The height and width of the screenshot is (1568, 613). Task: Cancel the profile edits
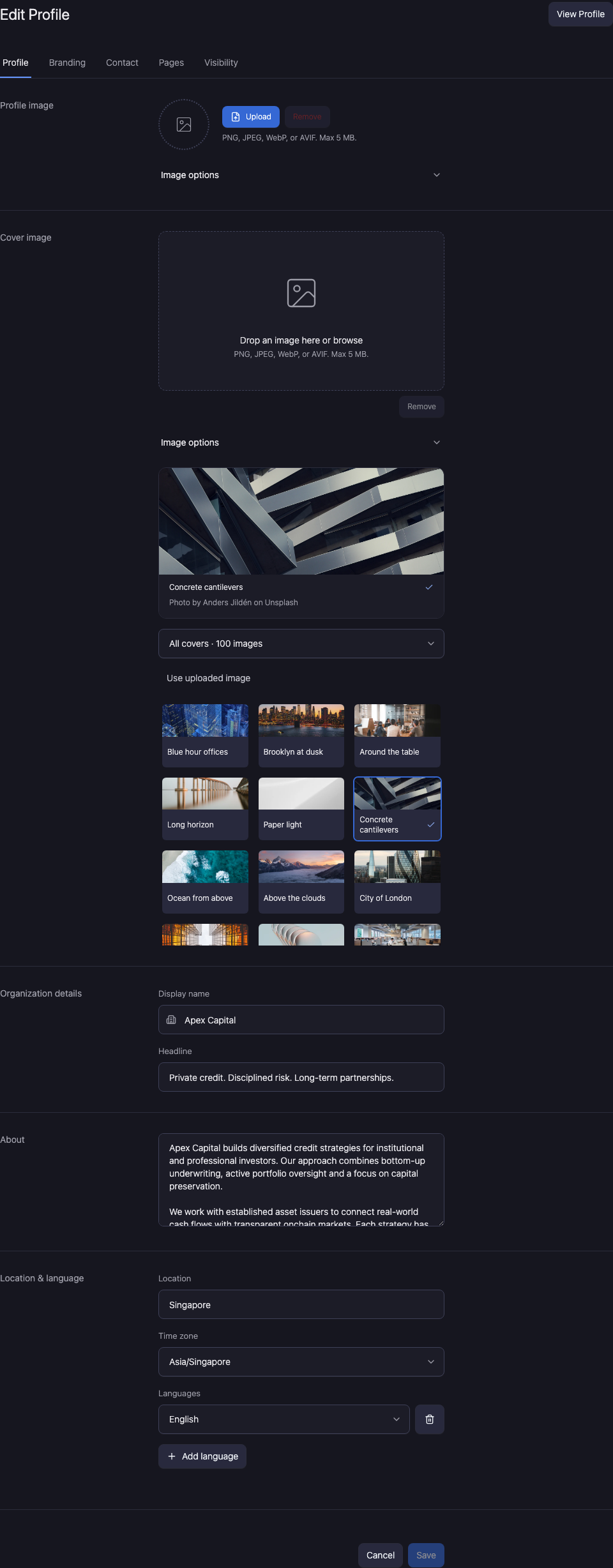pos(381,1555)
